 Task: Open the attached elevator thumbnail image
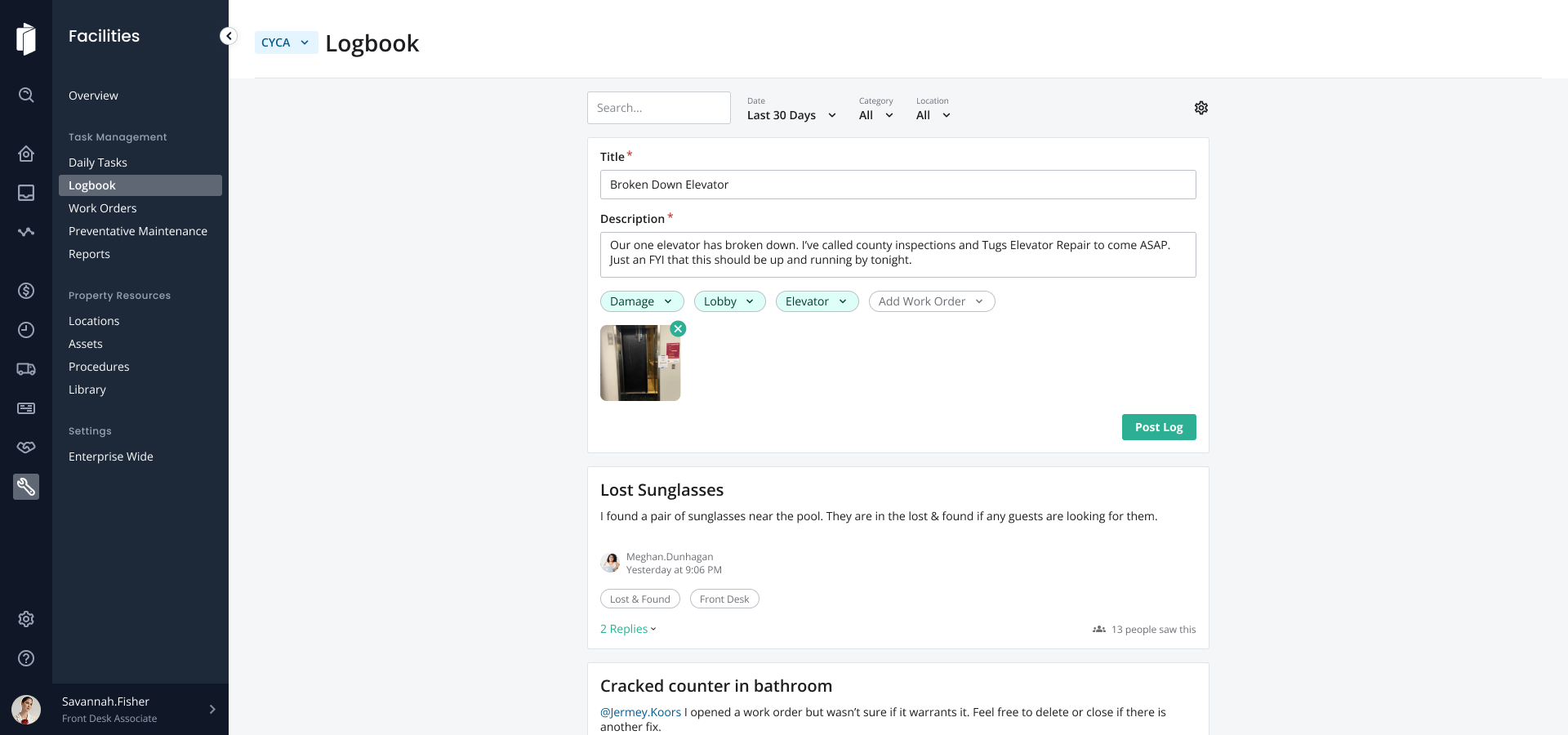click(639, 363)
